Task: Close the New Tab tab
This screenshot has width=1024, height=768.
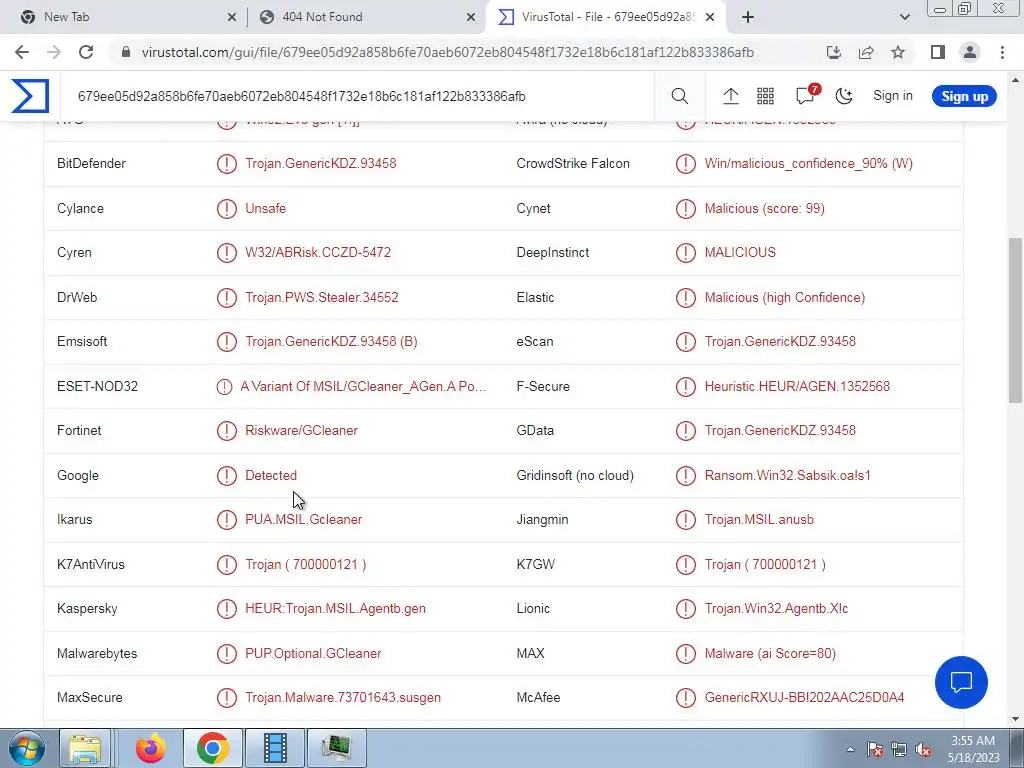Action: point(232,18)
